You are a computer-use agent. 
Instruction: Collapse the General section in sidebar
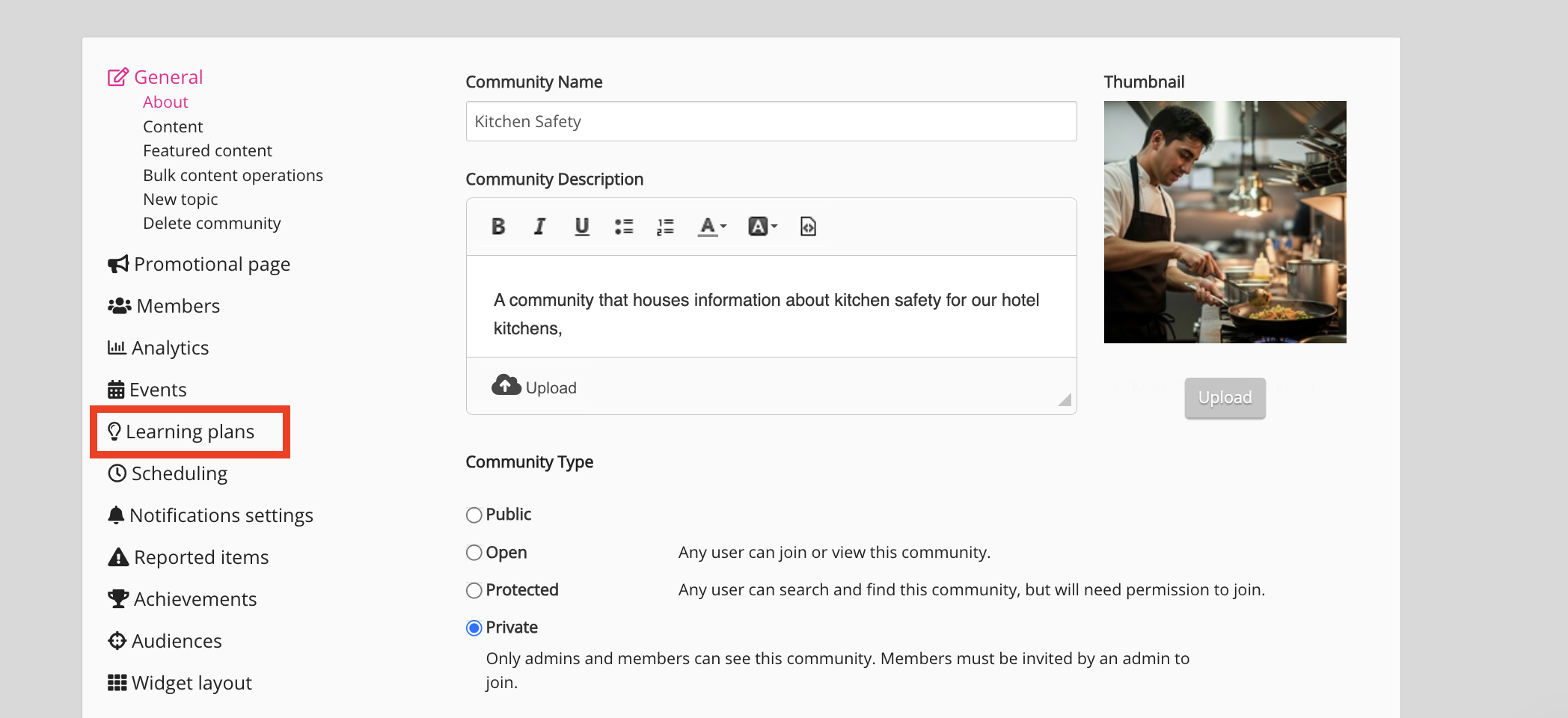[x=168, y=77]
